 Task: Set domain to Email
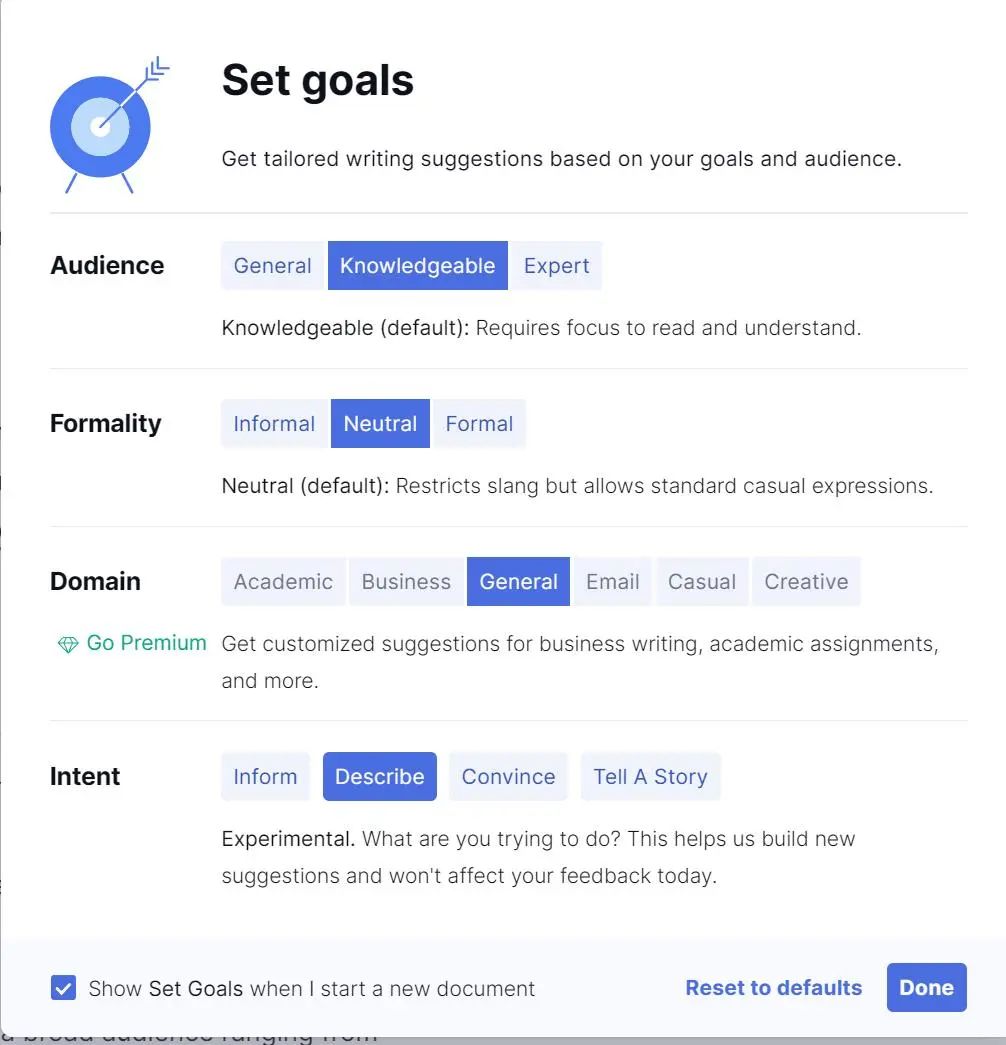[x=612, y=581]
